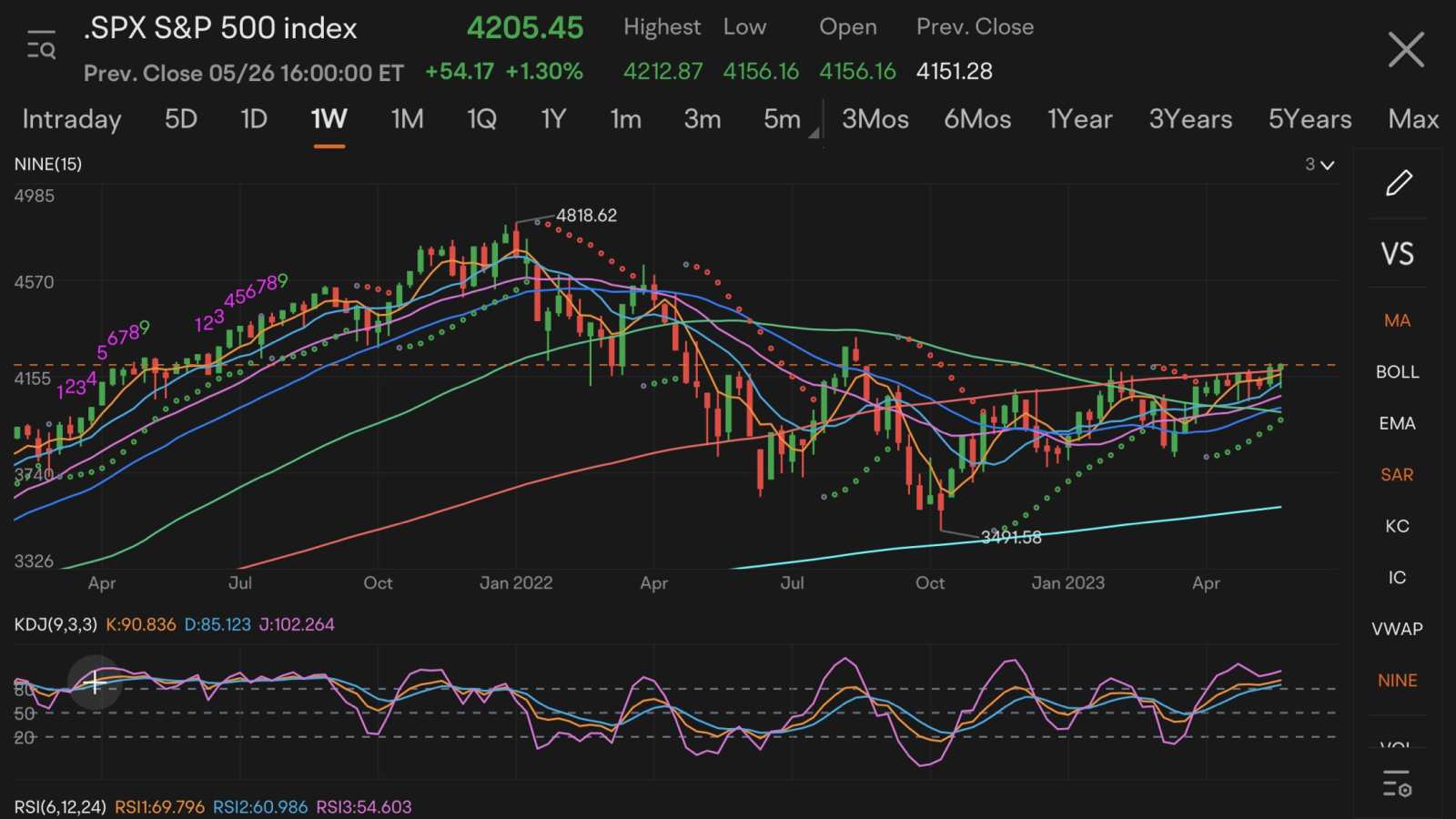Open indicator settings list icon
1456x819 pixels.
[1397, 784]
